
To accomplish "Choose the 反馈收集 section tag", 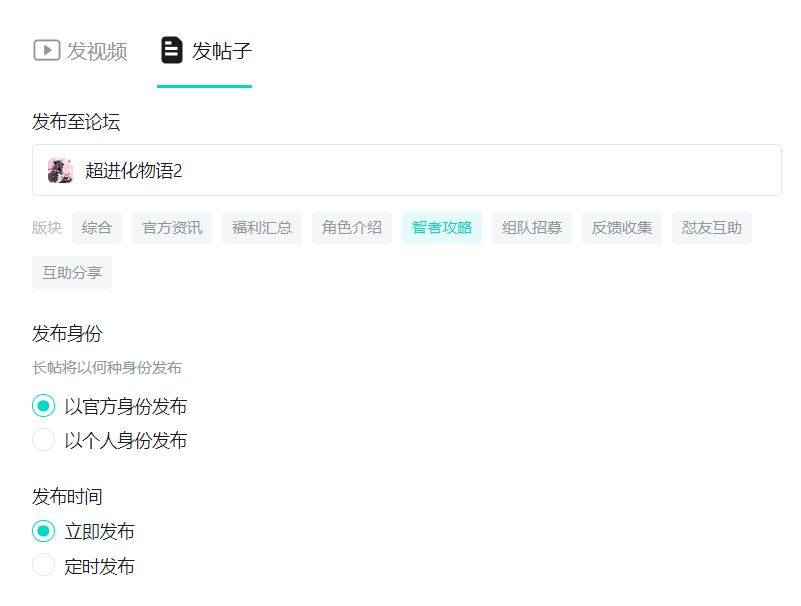I will (x=622, y=227).
